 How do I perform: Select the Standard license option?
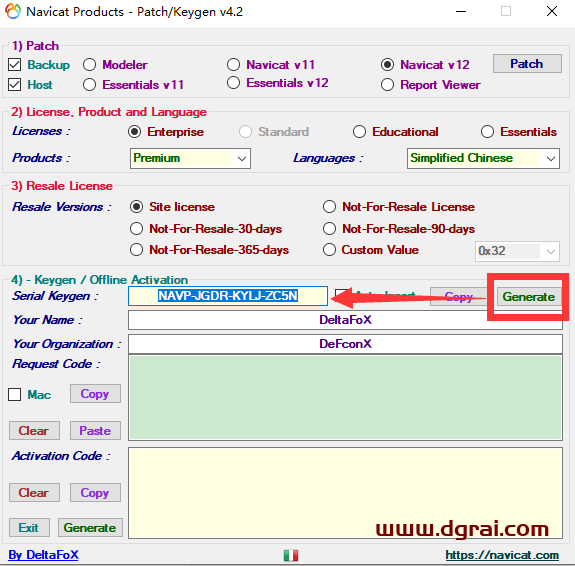(245, 132)
